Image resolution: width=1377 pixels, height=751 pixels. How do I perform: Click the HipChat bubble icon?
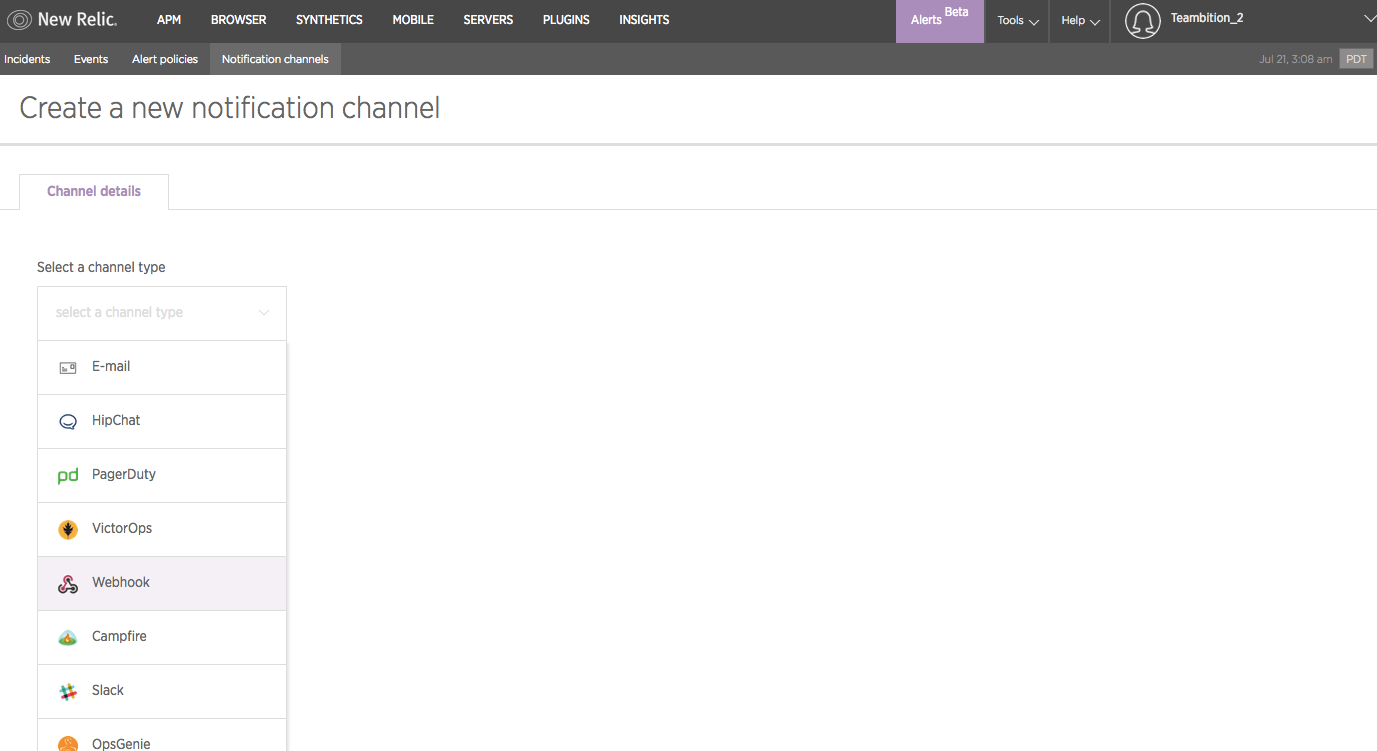68,422
